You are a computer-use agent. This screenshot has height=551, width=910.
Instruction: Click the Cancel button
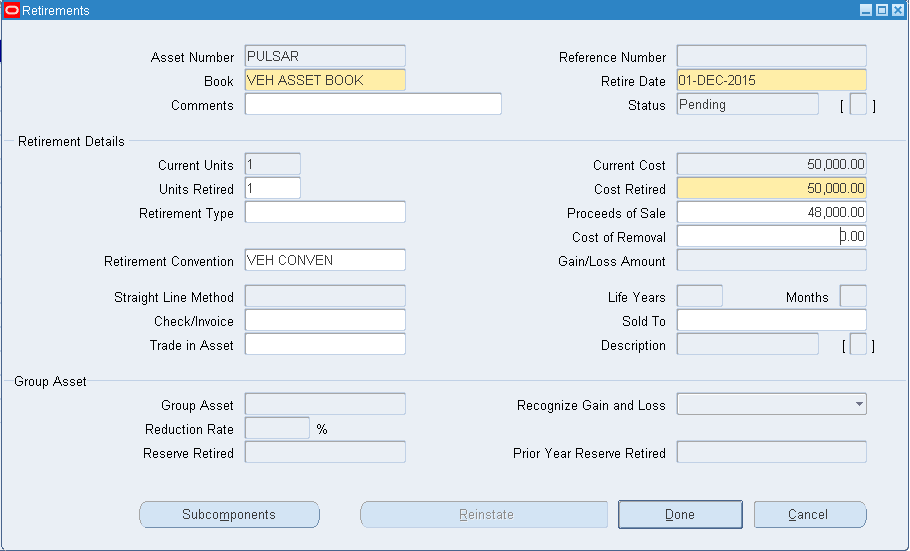tap(809, 515)
